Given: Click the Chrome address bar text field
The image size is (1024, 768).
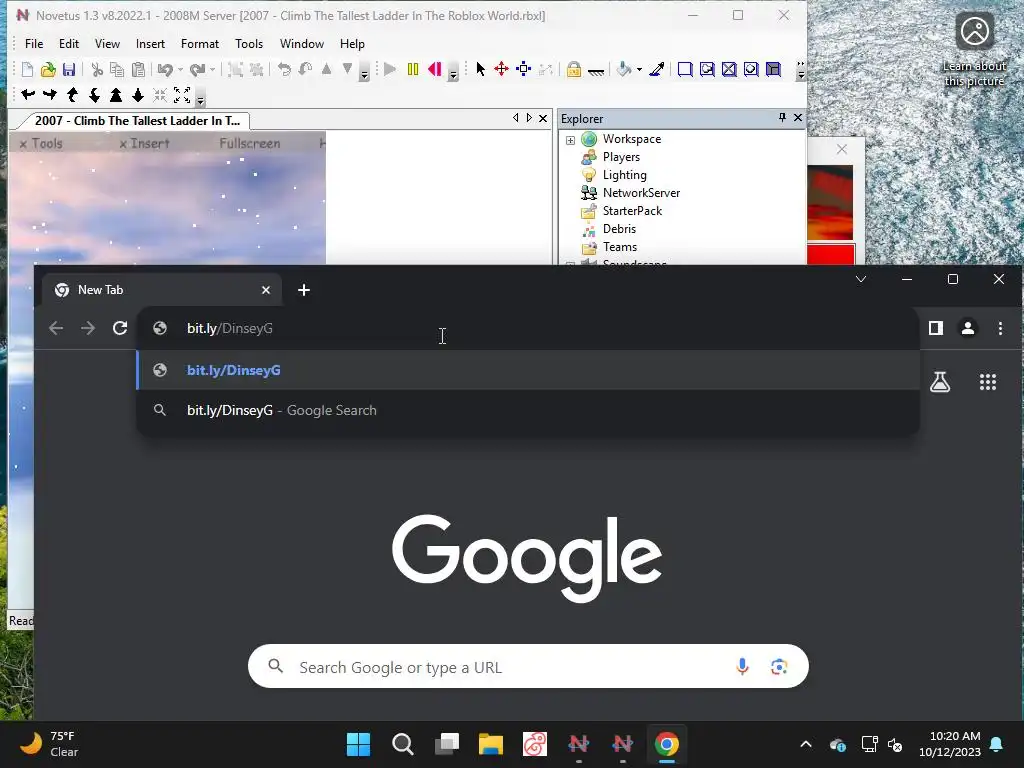Looking at the screenshot, I should tap(528, 328).
